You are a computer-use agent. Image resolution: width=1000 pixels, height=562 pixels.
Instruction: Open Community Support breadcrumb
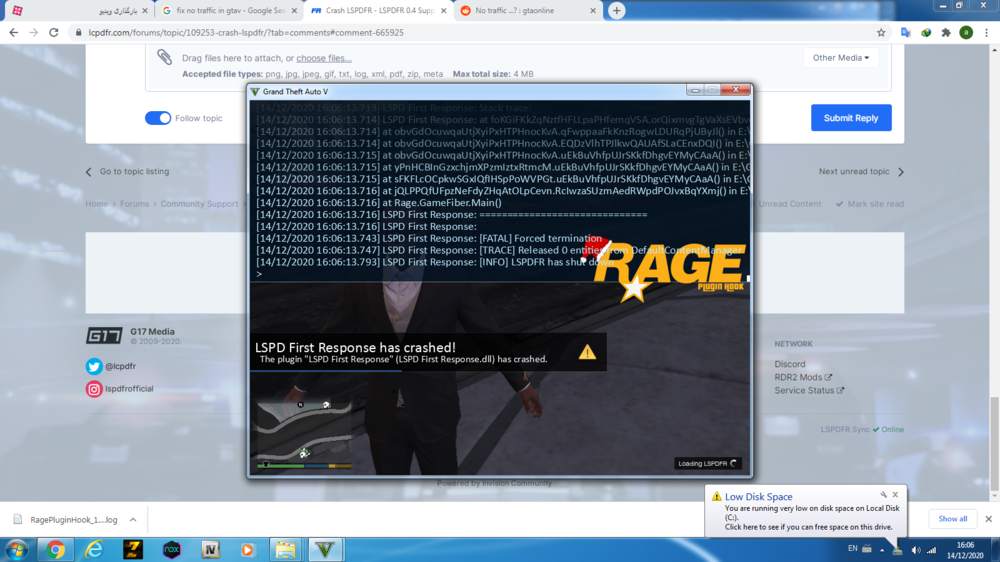coord(199,204)
